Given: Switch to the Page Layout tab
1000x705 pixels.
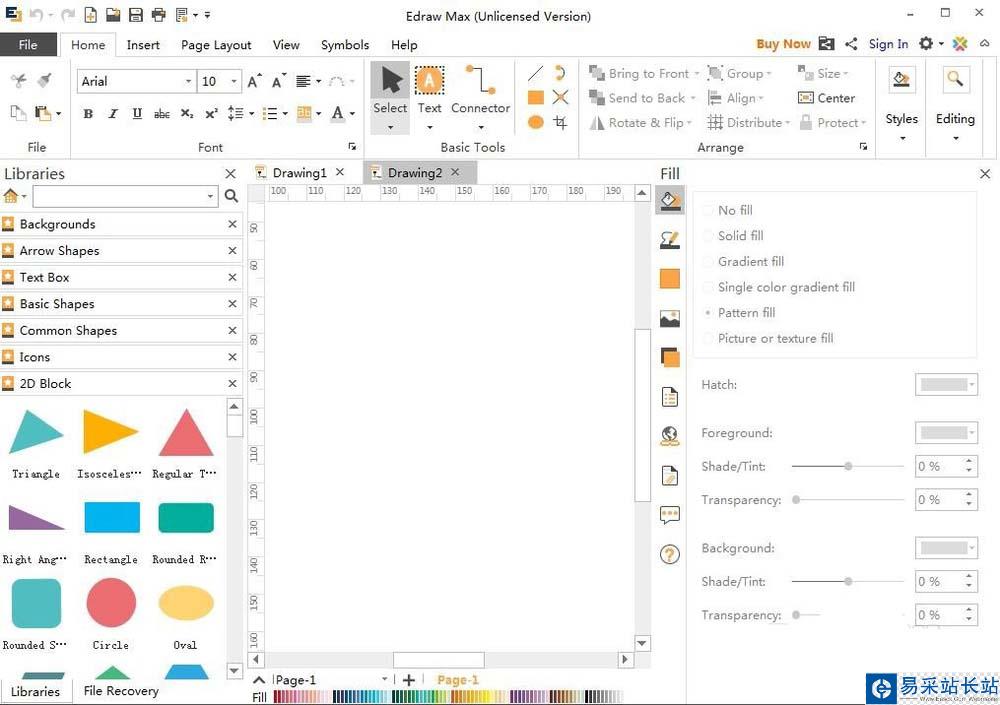Looking at the screenshot, I should pyautogui.click(x=216, y=45).
